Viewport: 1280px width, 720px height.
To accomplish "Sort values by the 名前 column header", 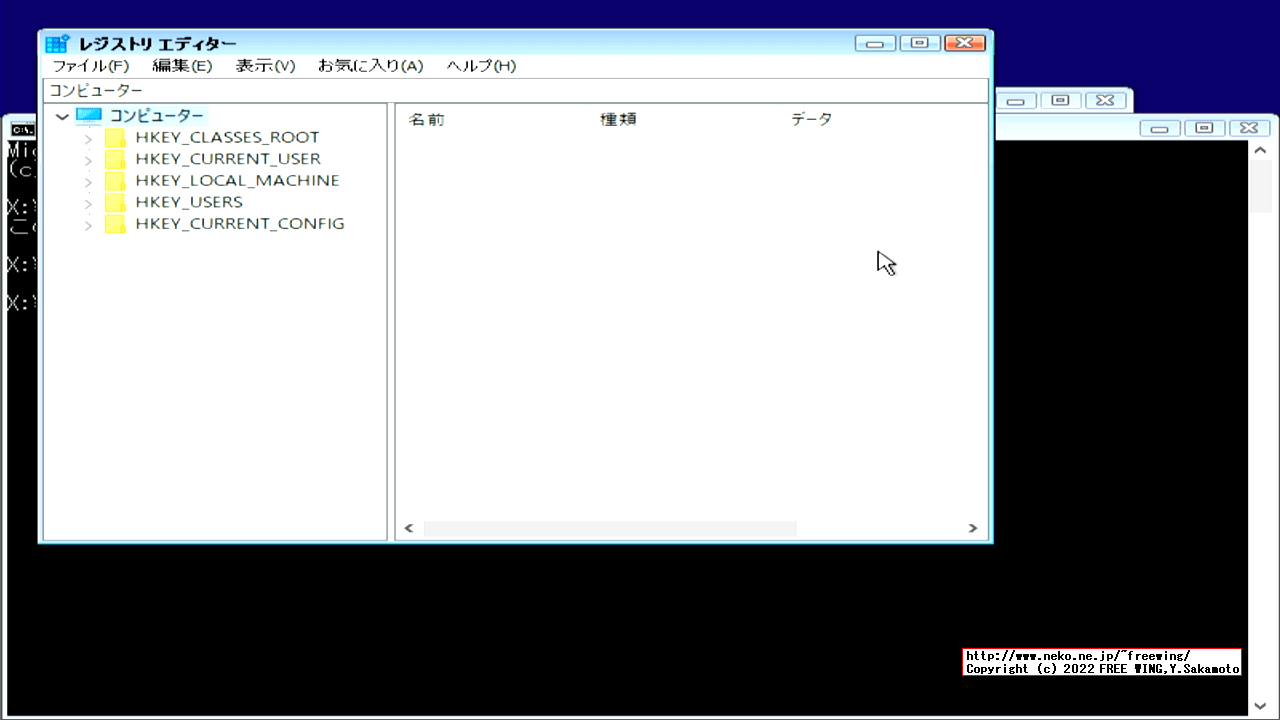I will tap(427, 119).
